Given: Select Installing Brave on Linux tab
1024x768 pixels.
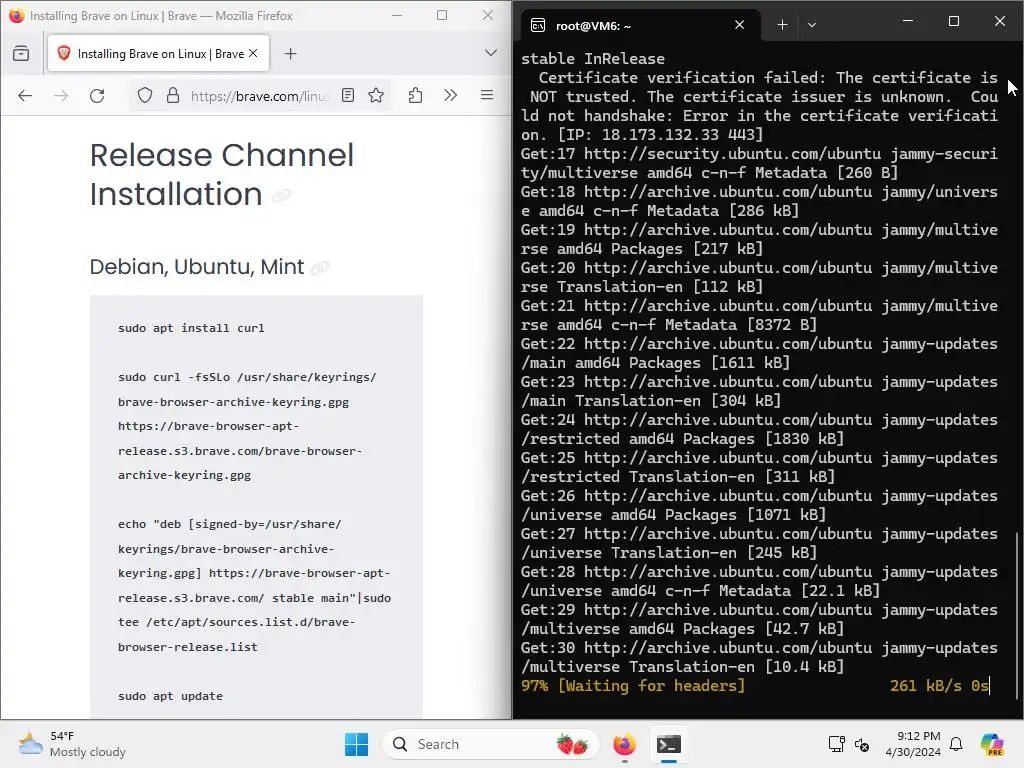Looking at the screenshot, I should pos(157,54).
